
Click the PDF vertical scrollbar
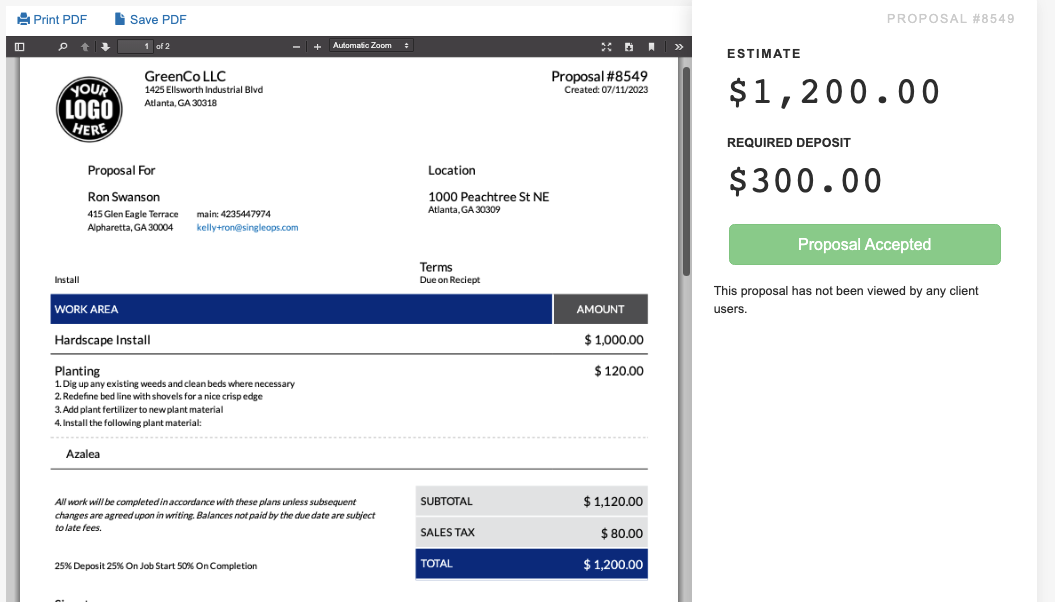coord(685,170)
